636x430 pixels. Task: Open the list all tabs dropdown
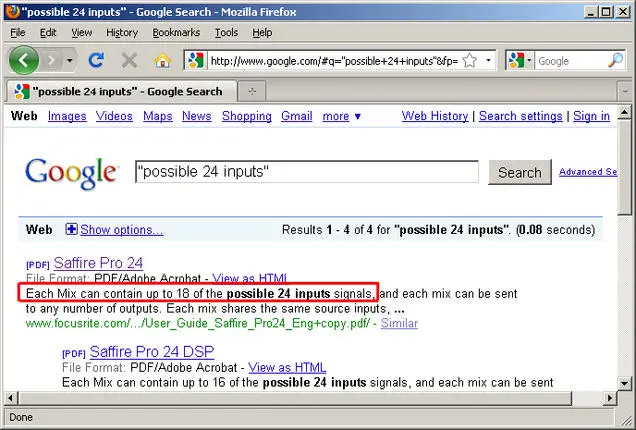pos(625,92)
